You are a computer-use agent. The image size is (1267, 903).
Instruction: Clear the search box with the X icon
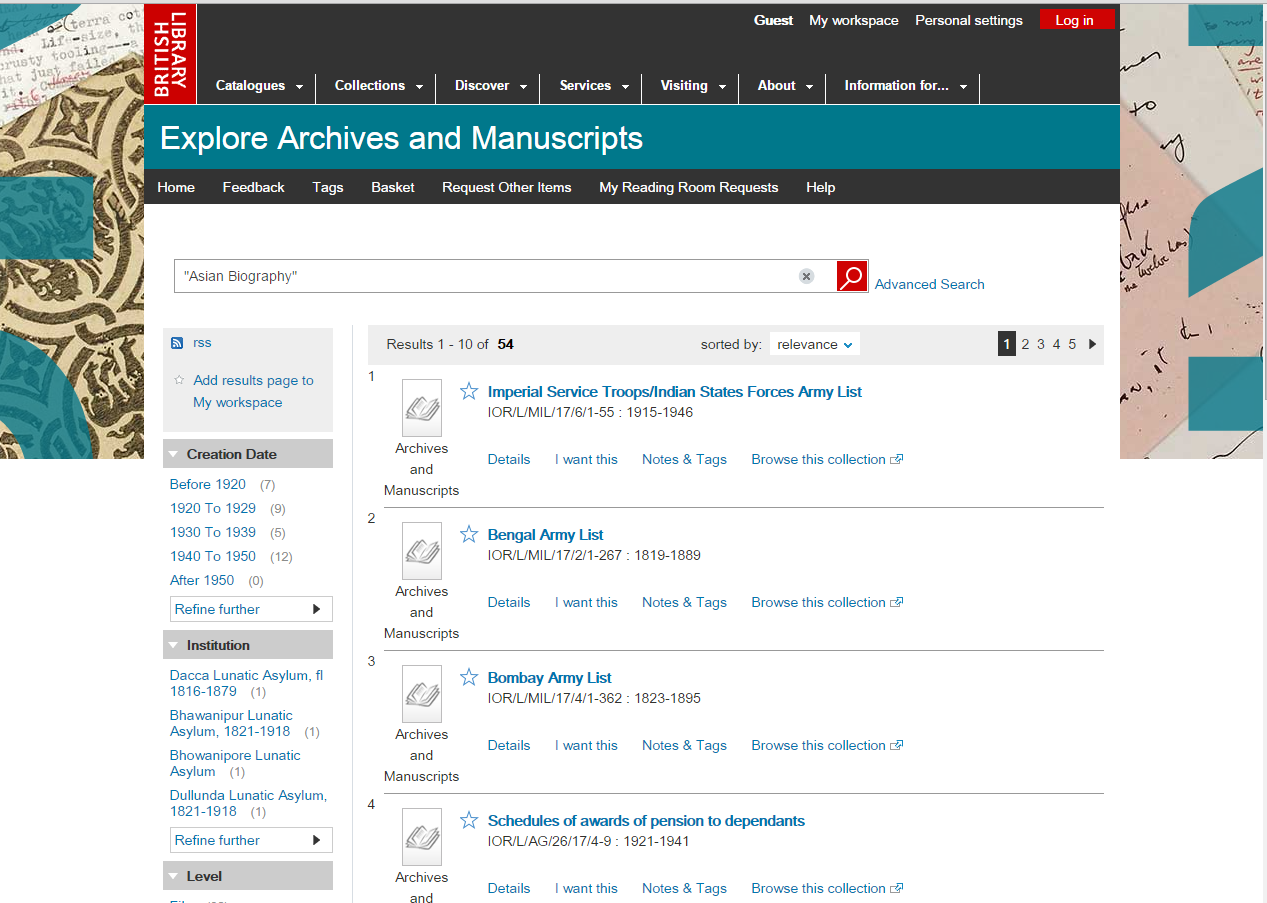pos(806,276)
